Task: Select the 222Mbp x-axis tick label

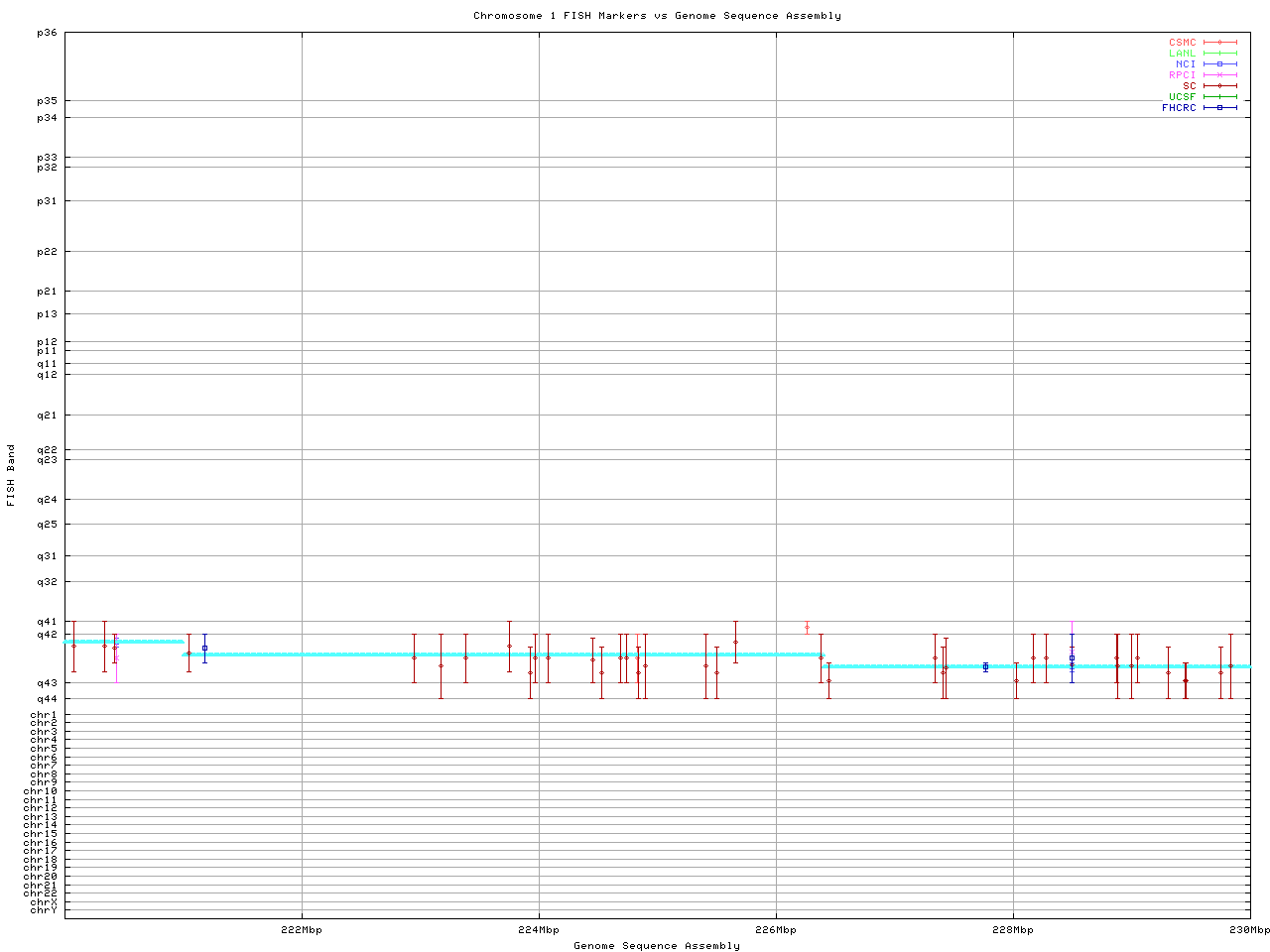Action: tap(302, 930)
